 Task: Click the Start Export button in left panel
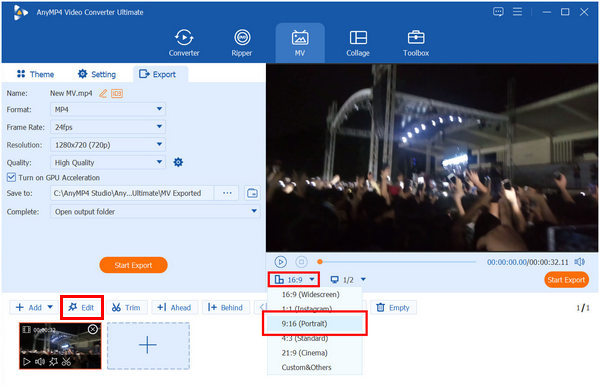134,265
